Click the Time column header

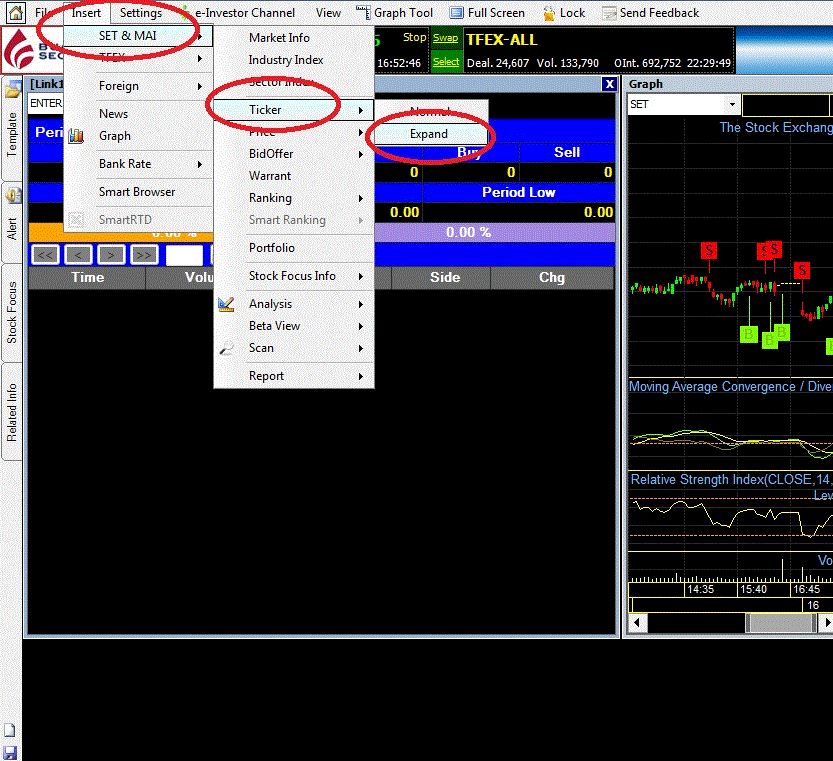coord(88,277)
